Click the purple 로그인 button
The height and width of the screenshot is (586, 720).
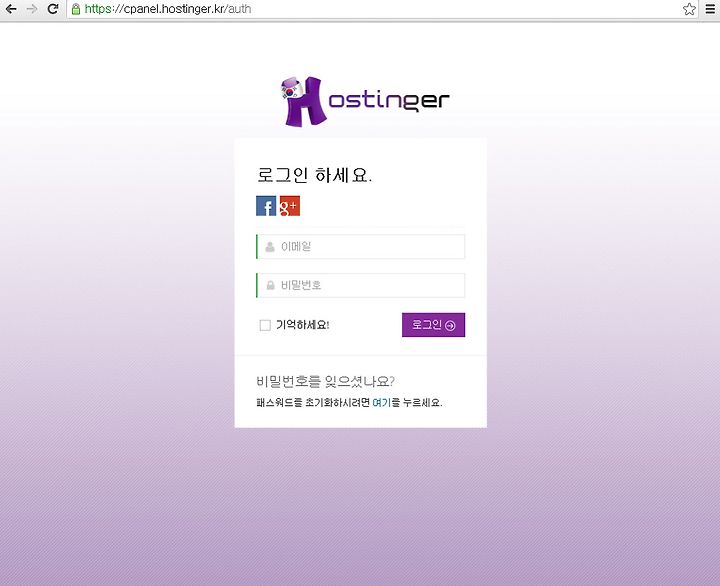tap(433, 325)
